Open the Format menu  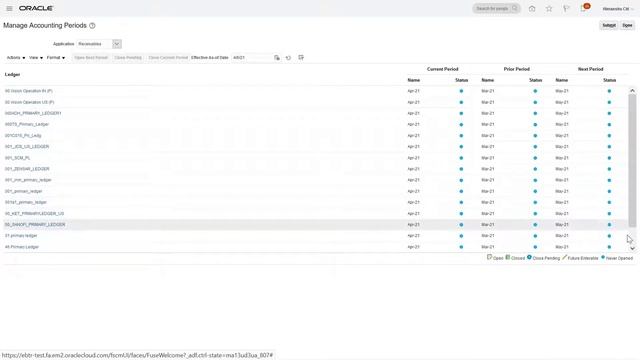pos(56,58)
